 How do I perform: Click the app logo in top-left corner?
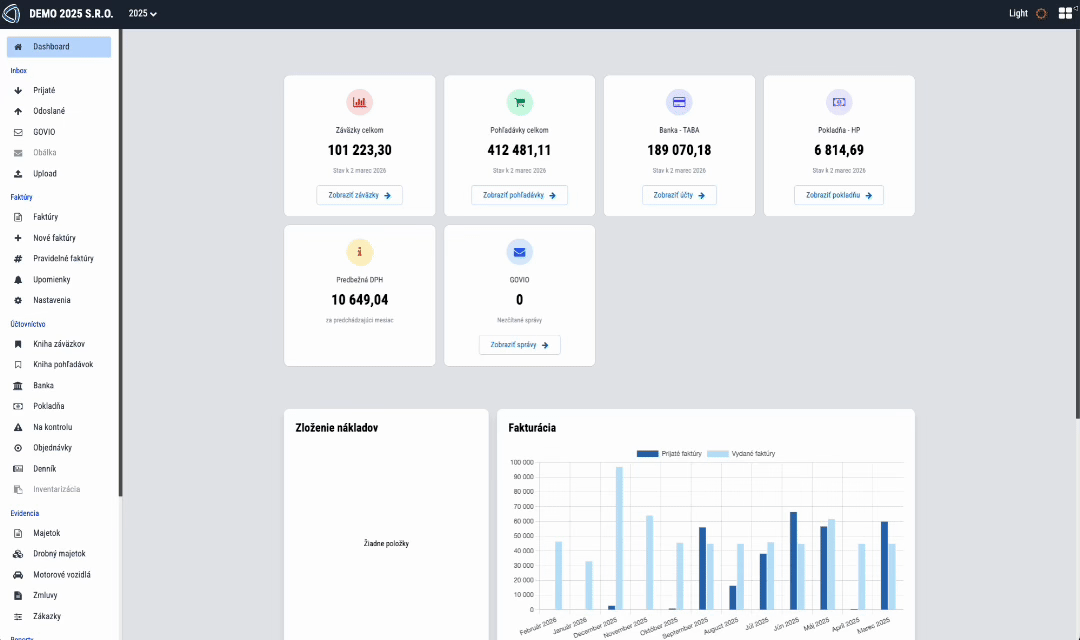[x=12, y=14]
